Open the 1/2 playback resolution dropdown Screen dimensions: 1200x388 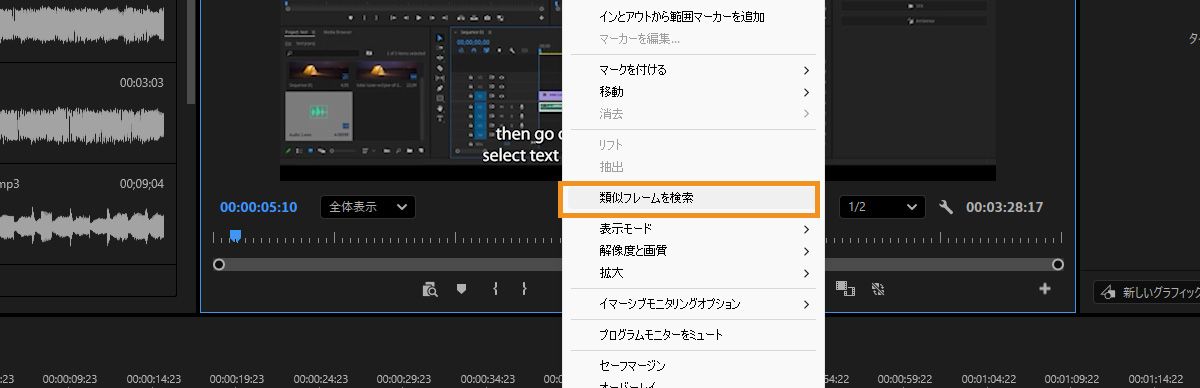(x=882, y=207)
